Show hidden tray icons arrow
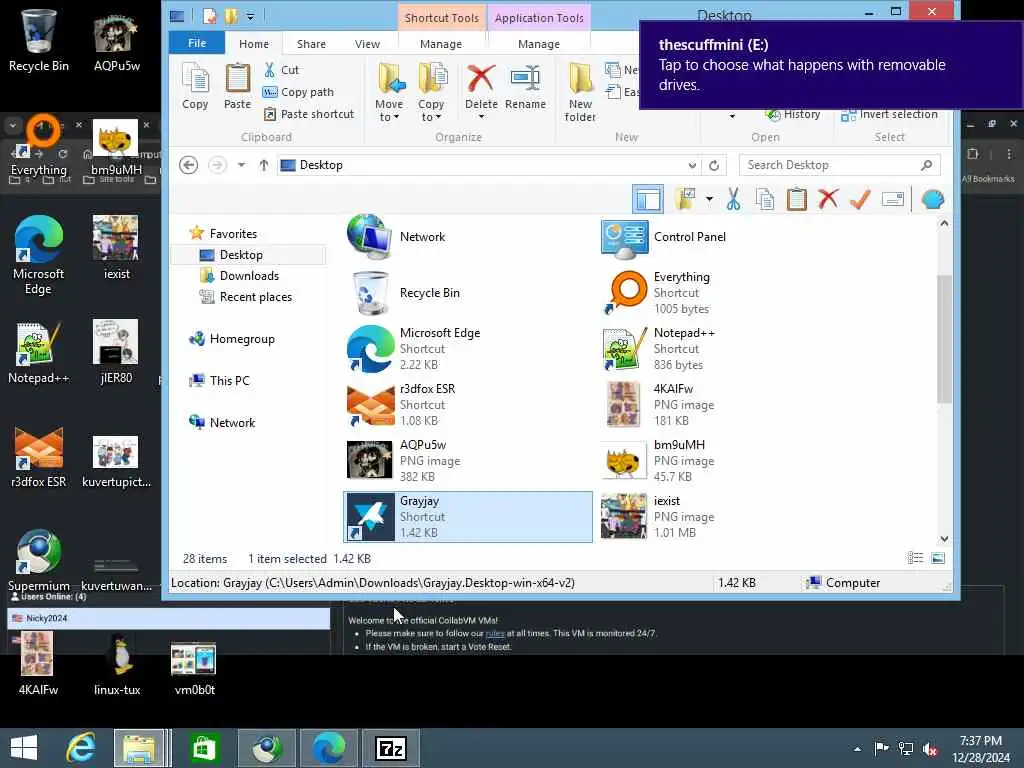This screenshot has height=768, width=1024. (857, 749)
